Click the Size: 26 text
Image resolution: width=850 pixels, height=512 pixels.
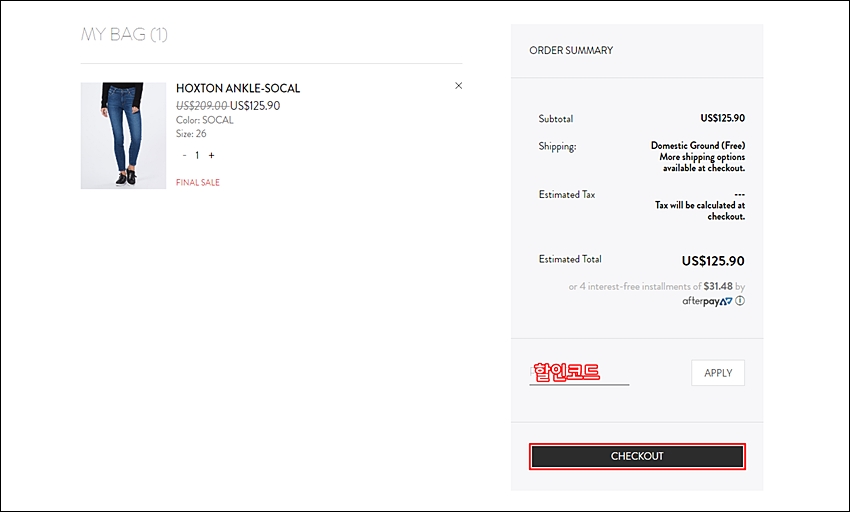tap(191, 133)
